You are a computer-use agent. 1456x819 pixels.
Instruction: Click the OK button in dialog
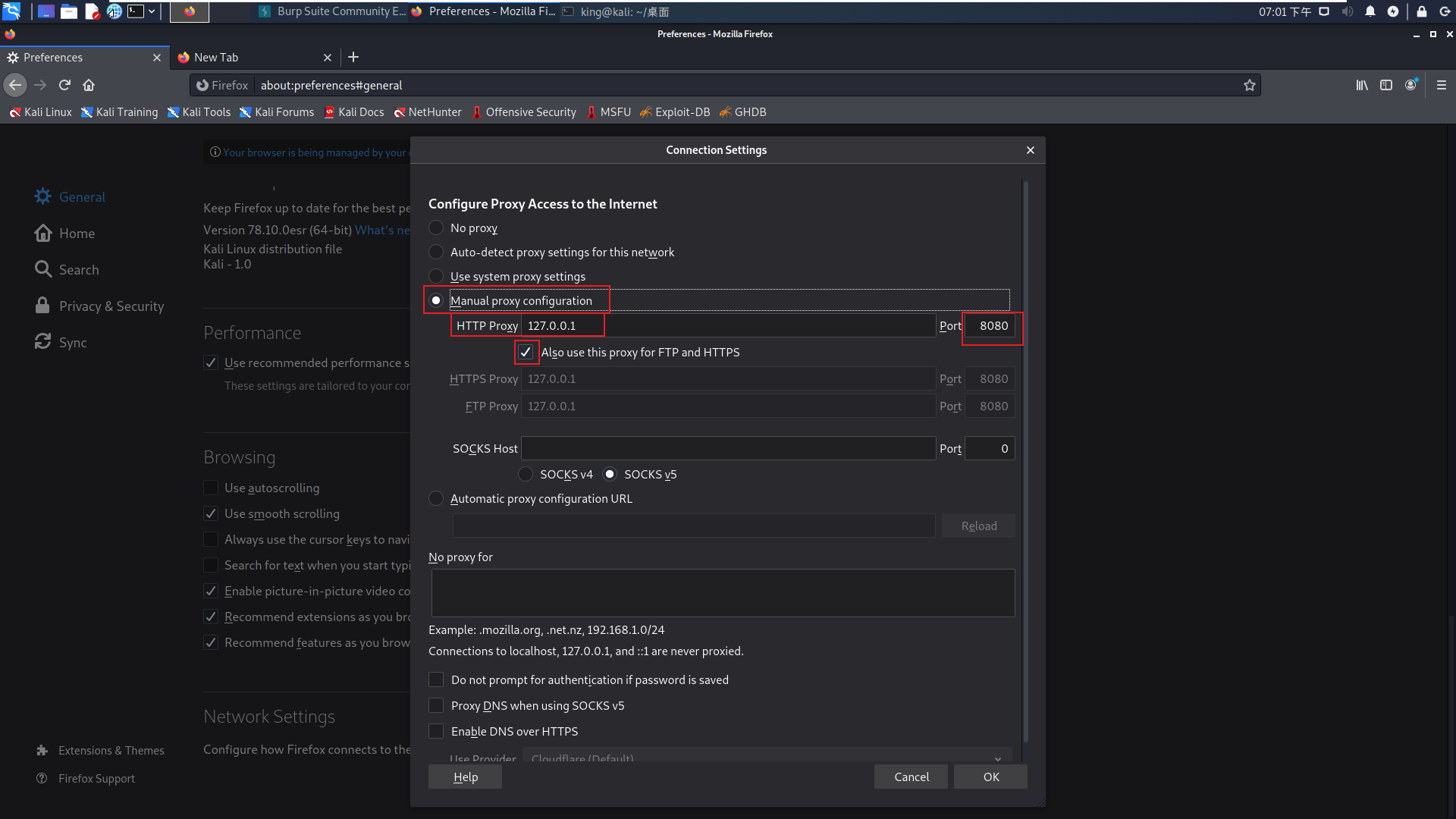(x=990, y=777)
